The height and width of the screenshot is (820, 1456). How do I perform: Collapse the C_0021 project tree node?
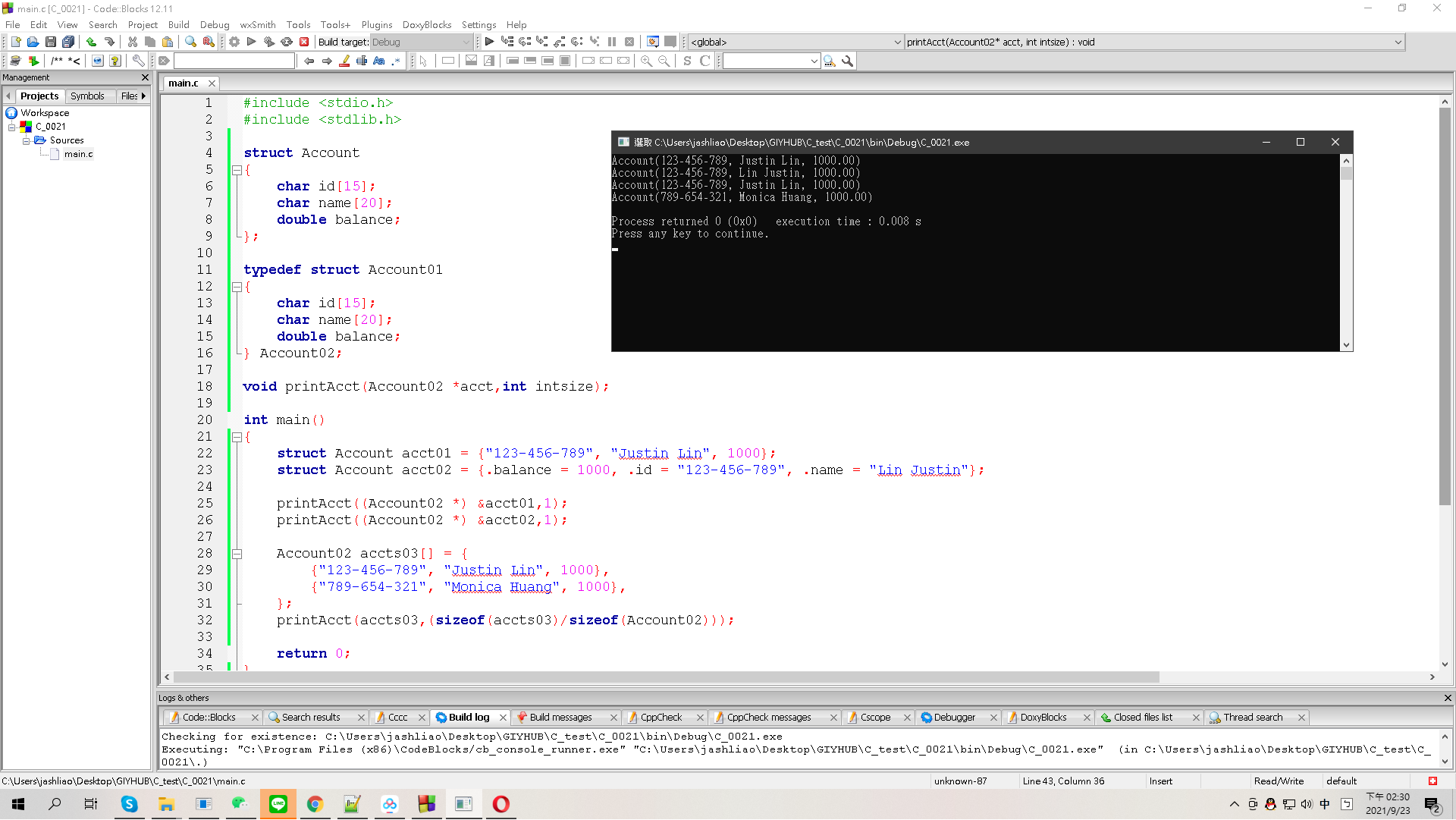12,127
